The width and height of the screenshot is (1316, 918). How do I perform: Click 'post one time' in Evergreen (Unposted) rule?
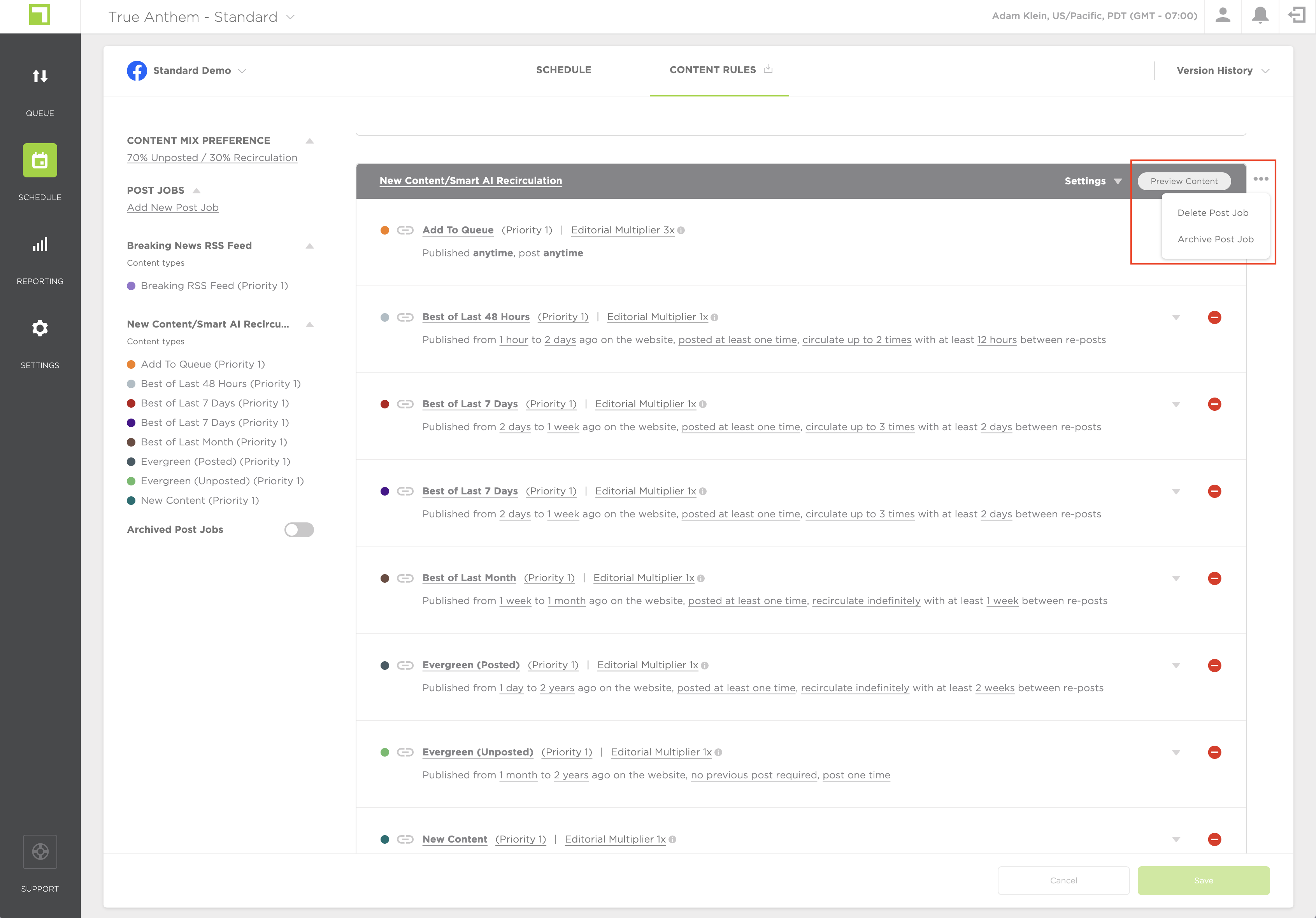click(856, 775)
